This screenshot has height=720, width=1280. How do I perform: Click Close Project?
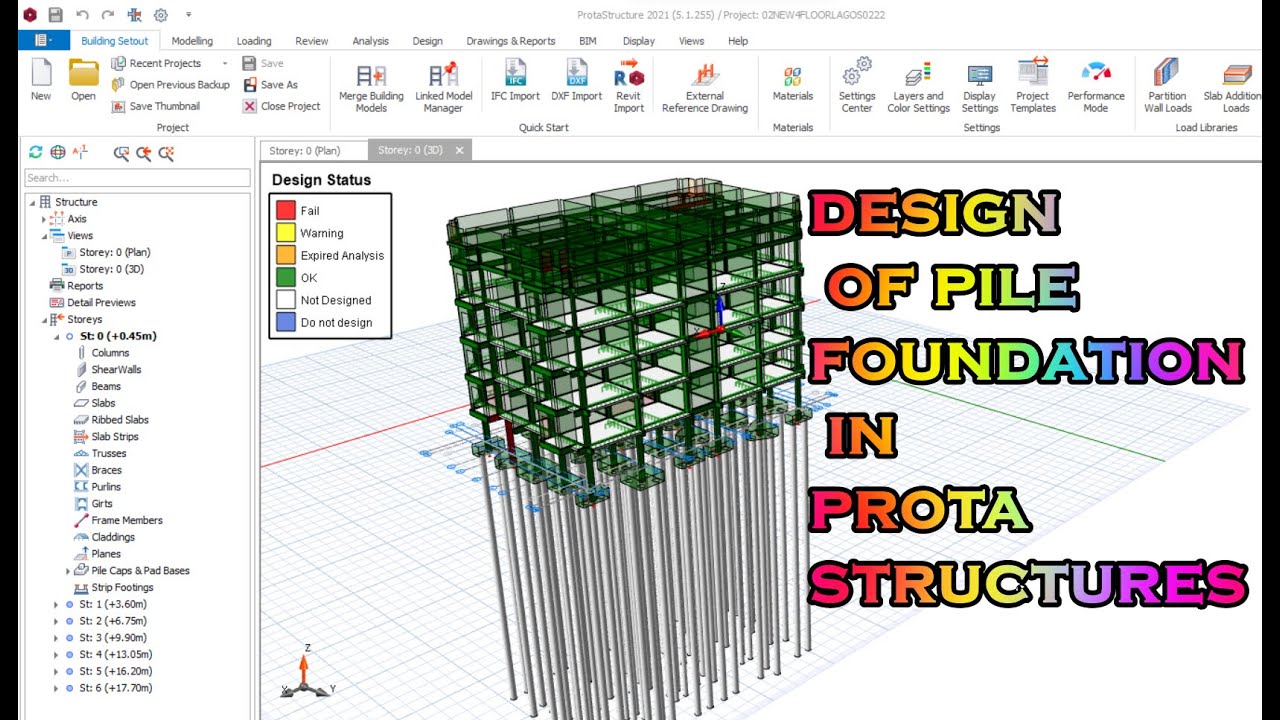tap(281, 106)
